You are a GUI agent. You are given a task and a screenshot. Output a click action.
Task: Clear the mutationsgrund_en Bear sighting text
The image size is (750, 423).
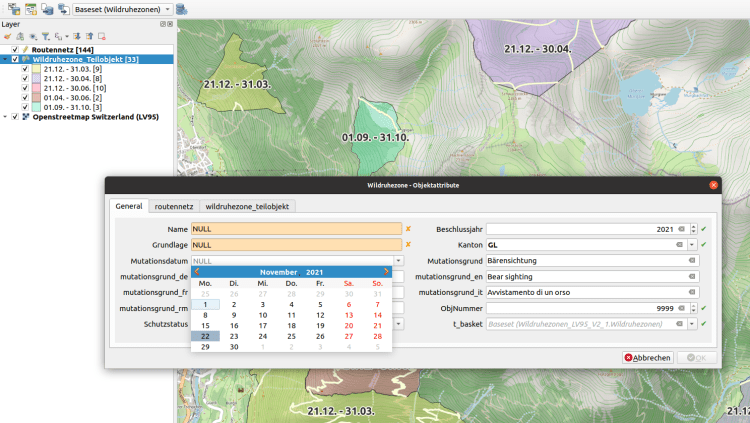coord(692,277)
